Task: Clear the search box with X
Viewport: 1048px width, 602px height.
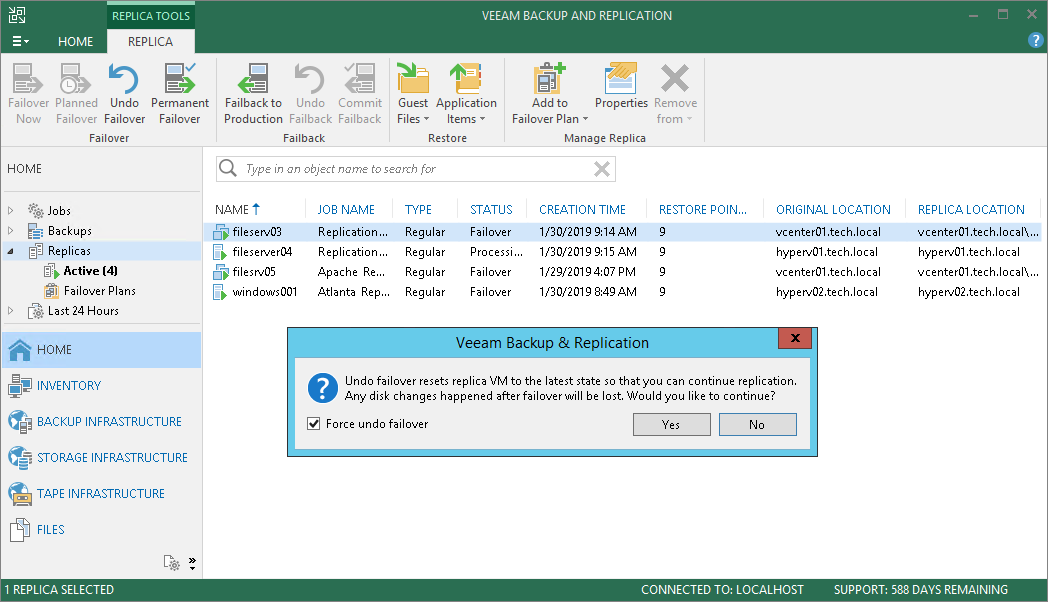Action: pyautogui.click(x=602, y=169)
